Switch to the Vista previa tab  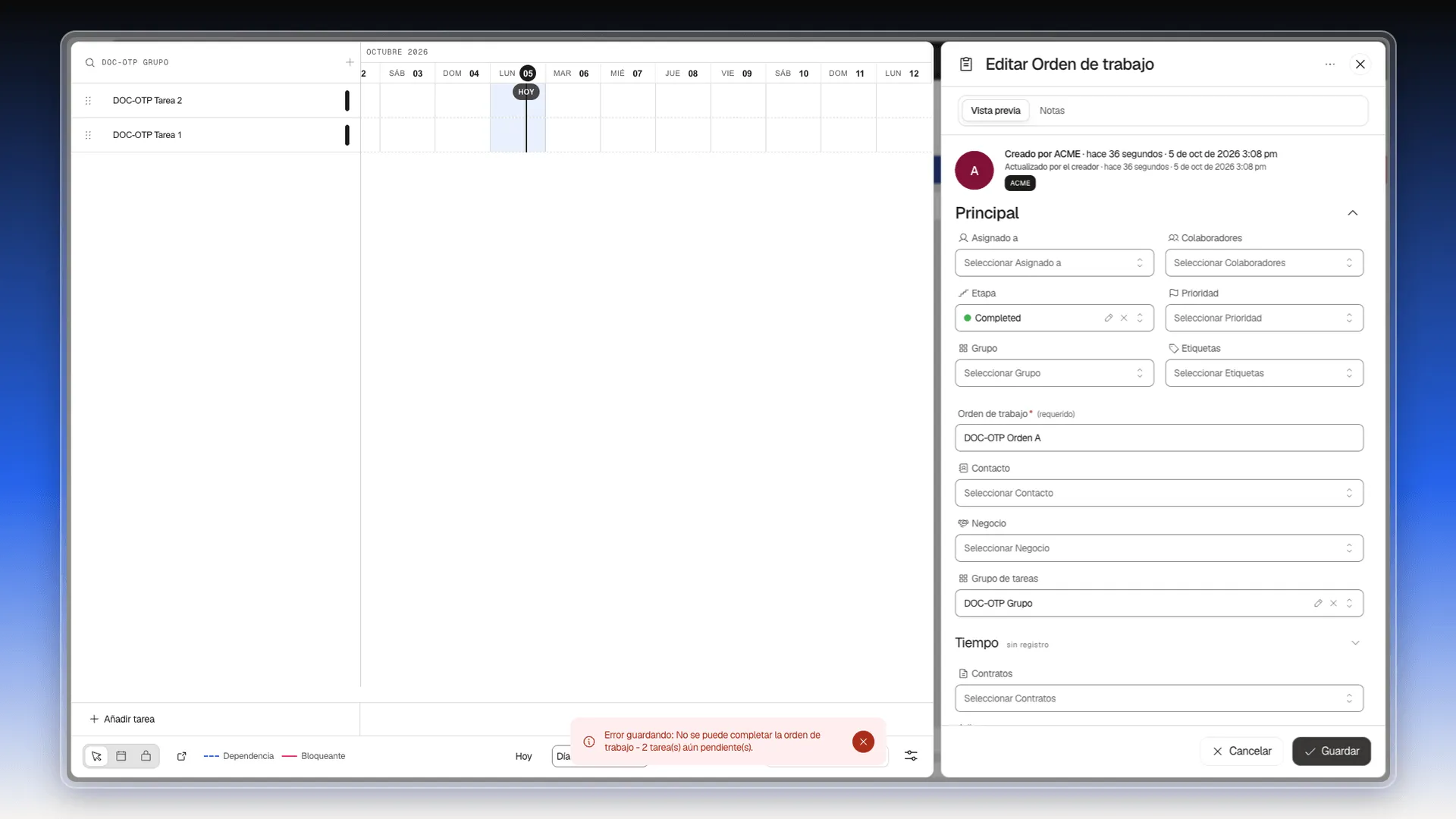pyautogui.click(x=995, y=111)
